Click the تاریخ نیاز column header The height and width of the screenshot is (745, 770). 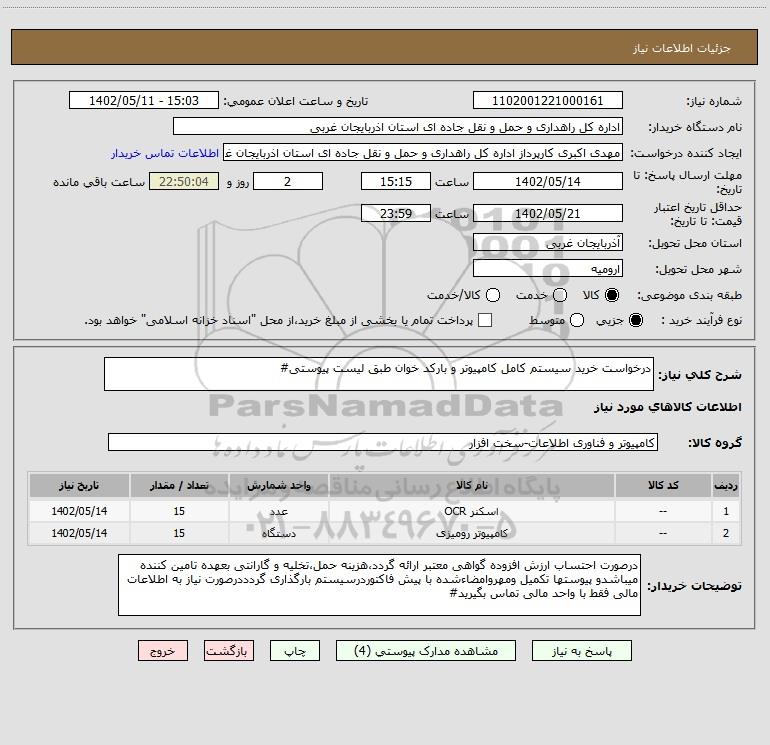[79, 486]
